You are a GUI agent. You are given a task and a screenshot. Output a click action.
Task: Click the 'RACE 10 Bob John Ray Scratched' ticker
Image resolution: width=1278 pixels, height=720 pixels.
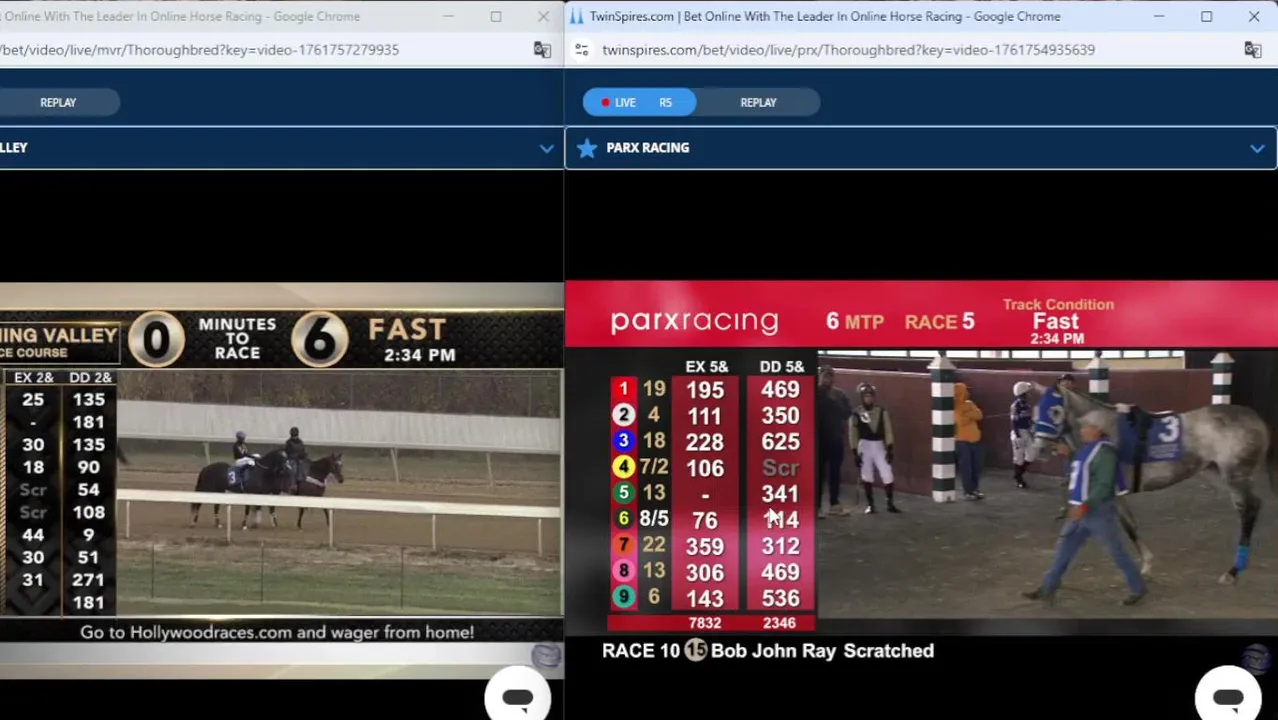click(x=768, y=651)
